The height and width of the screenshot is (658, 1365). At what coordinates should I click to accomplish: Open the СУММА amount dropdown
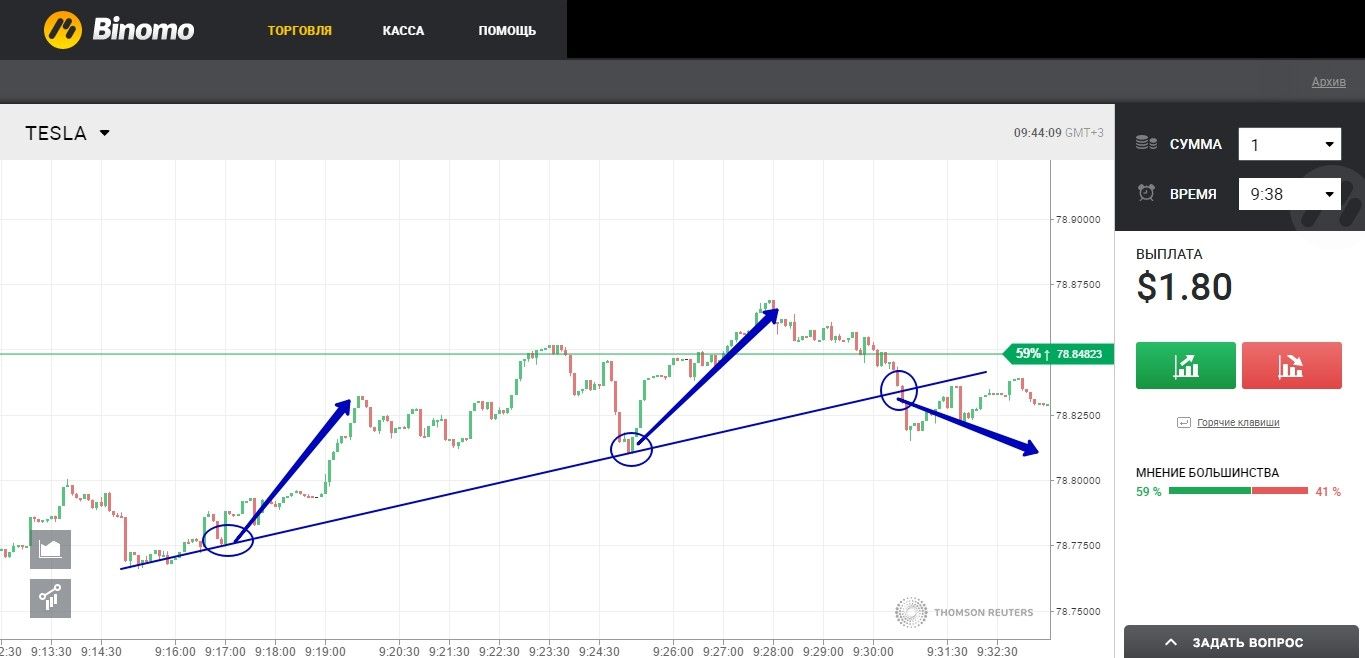pyautogui.click(x=1290, y=144)
